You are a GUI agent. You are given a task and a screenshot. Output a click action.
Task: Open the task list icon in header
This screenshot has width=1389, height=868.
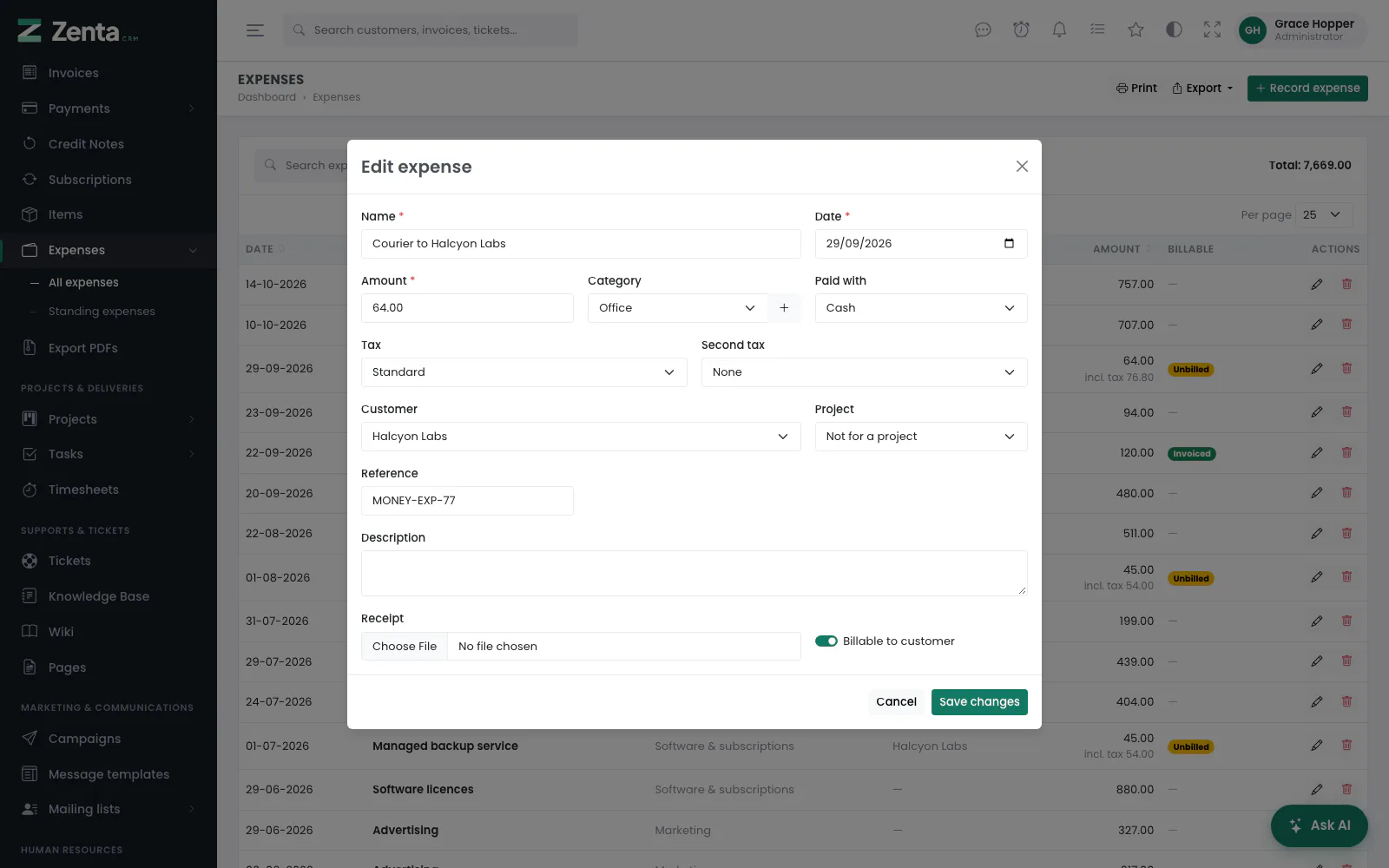1097,30
